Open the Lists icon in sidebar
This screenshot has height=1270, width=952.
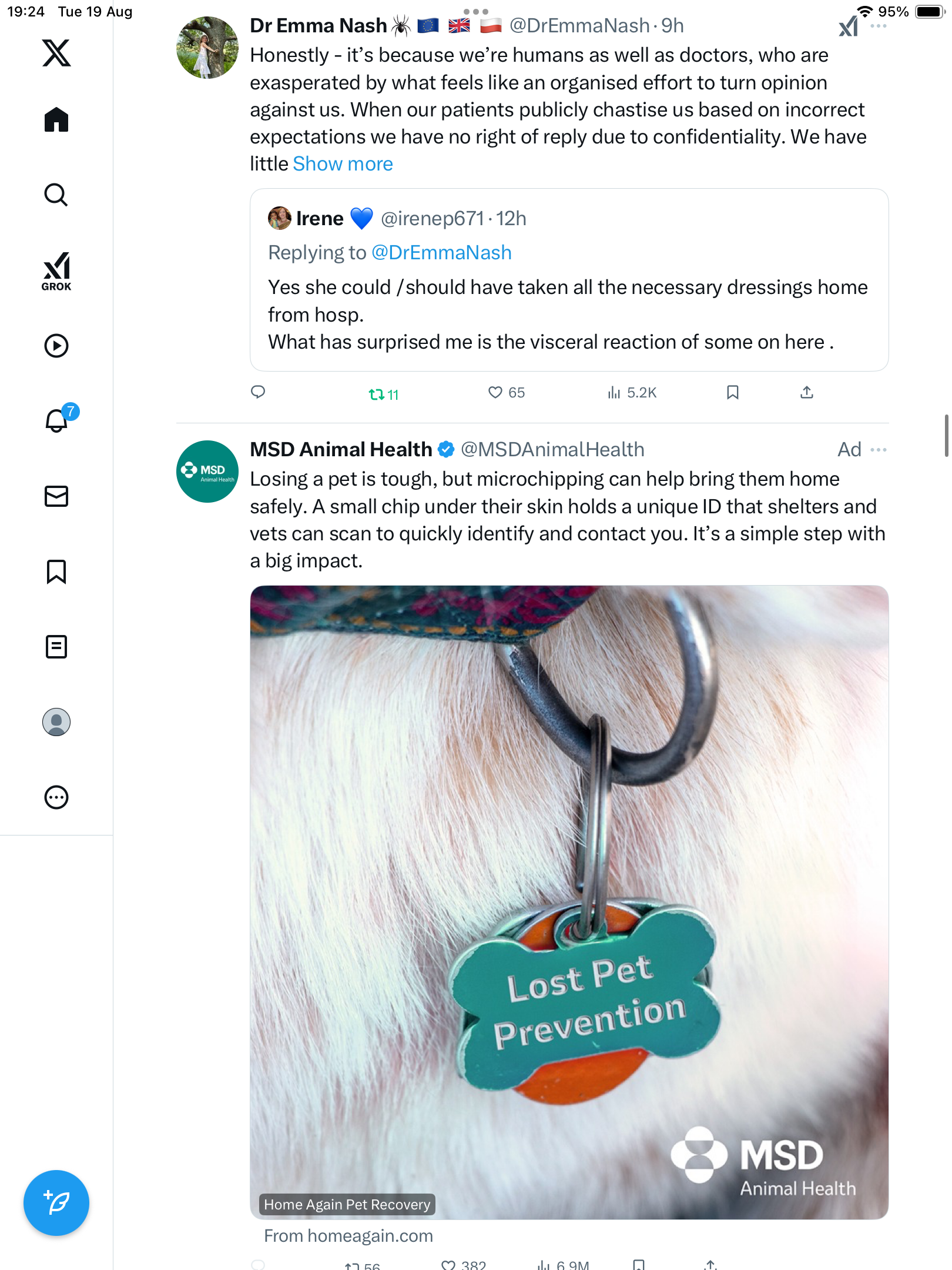[x=56, y=647]
